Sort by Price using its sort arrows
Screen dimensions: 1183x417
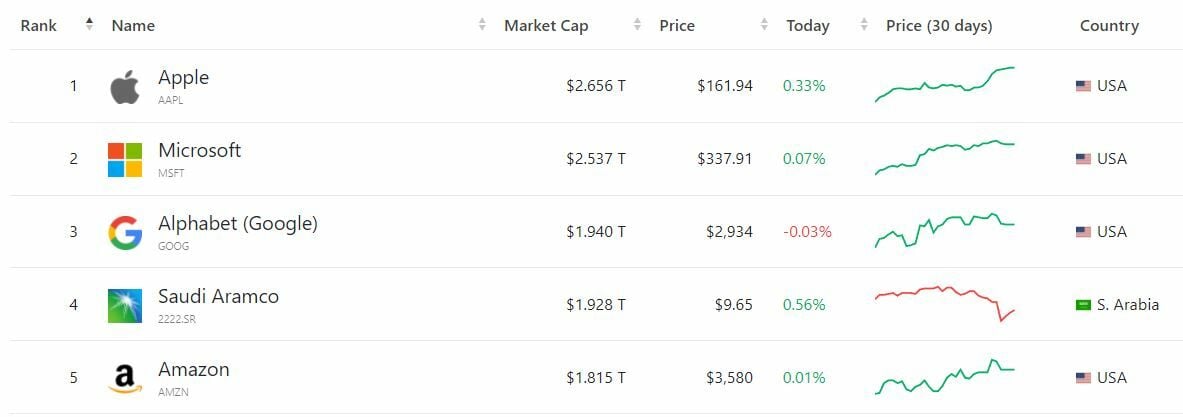tap(765, 25)
